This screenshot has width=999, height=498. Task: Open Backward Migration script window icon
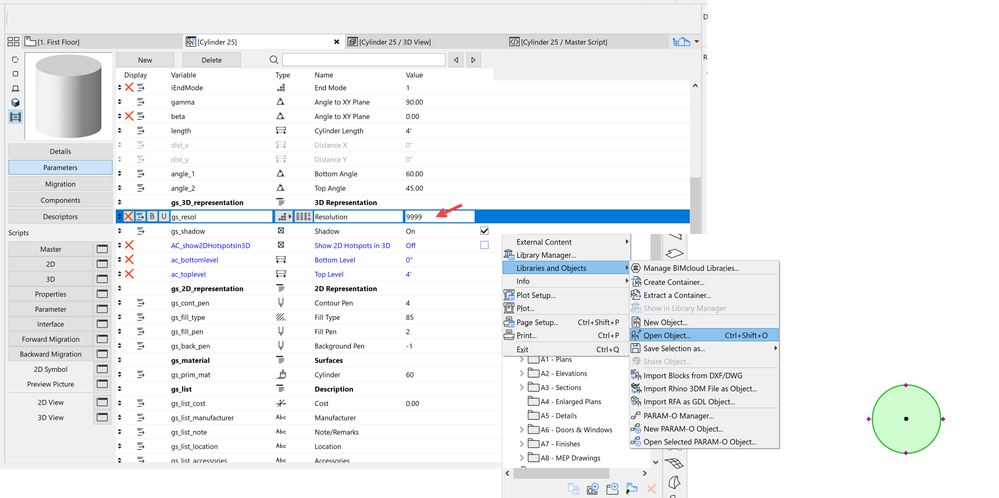pos(102,354)
